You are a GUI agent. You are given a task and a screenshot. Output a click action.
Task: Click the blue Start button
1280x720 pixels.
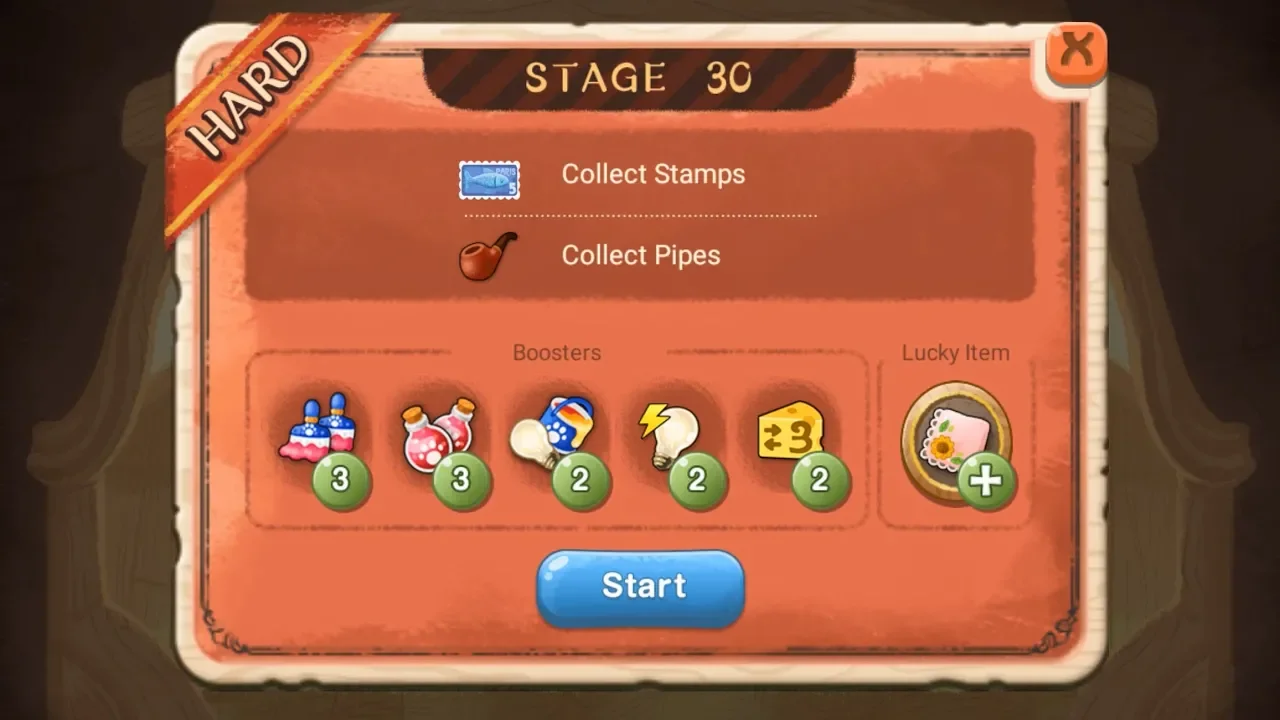pos(641,588)
